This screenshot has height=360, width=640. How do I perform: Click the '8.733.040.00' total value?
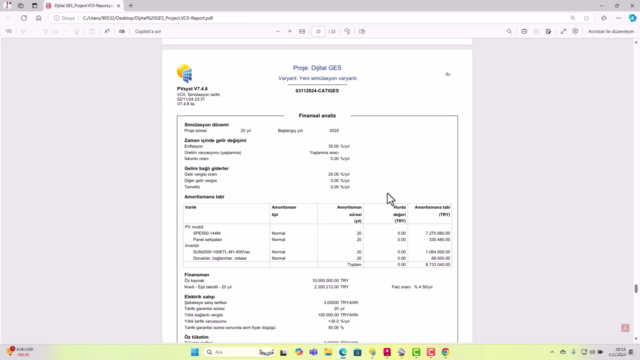pyautogui.click(x=438, y=264)
